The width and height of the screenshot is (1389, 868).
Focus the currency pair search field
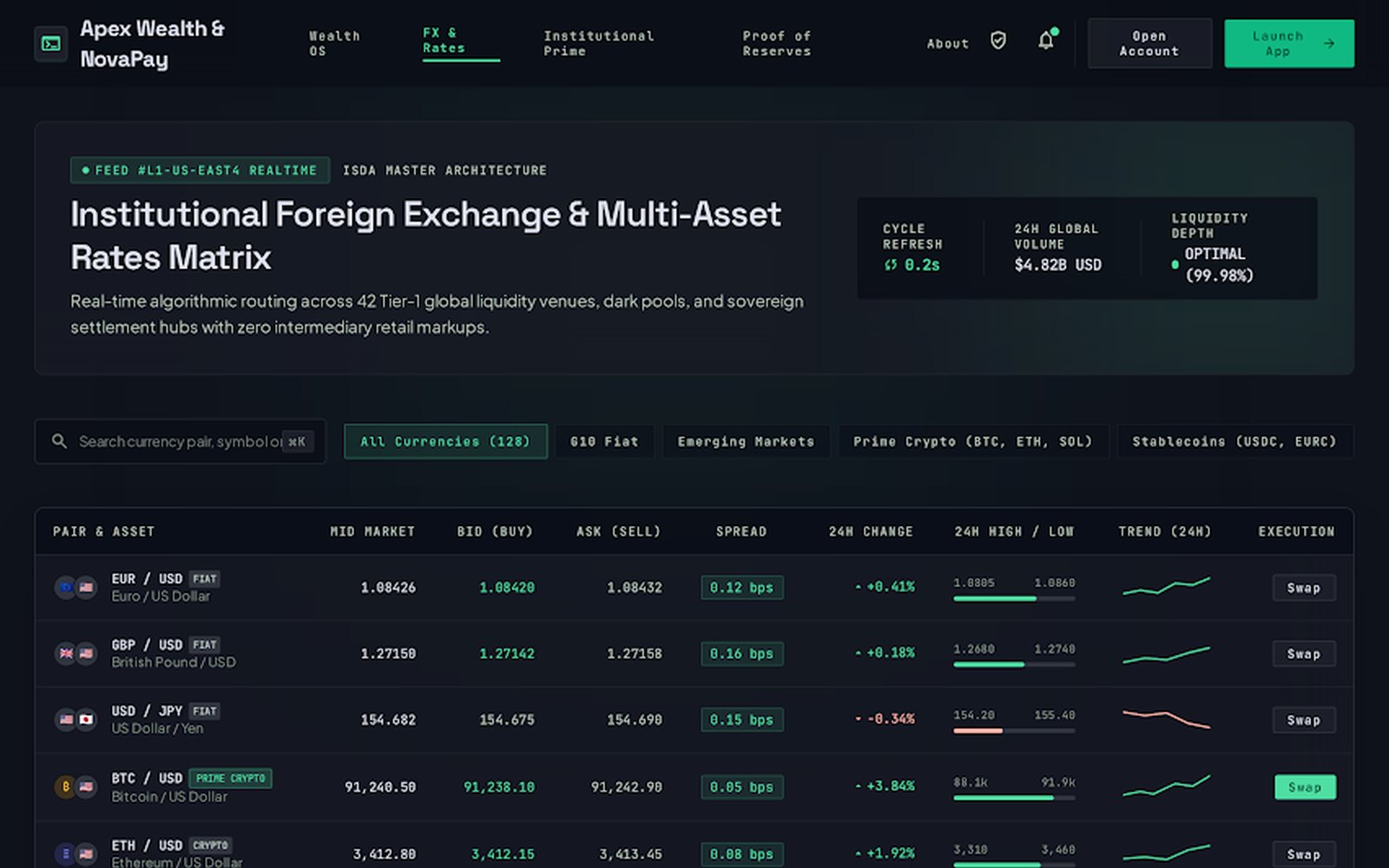[x=181, y=441]
